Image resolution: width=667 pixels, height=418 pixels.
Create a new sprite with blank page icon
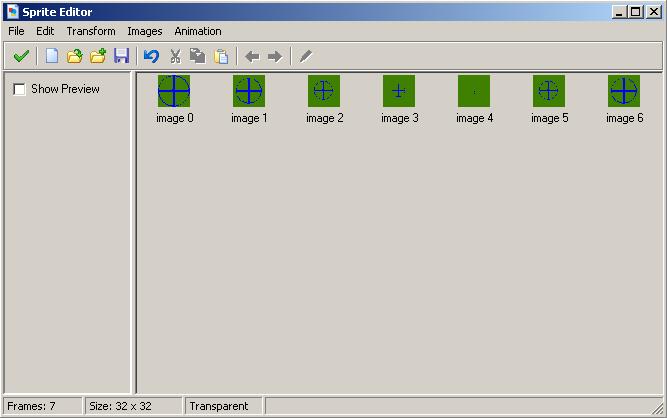tap(52, 56)
